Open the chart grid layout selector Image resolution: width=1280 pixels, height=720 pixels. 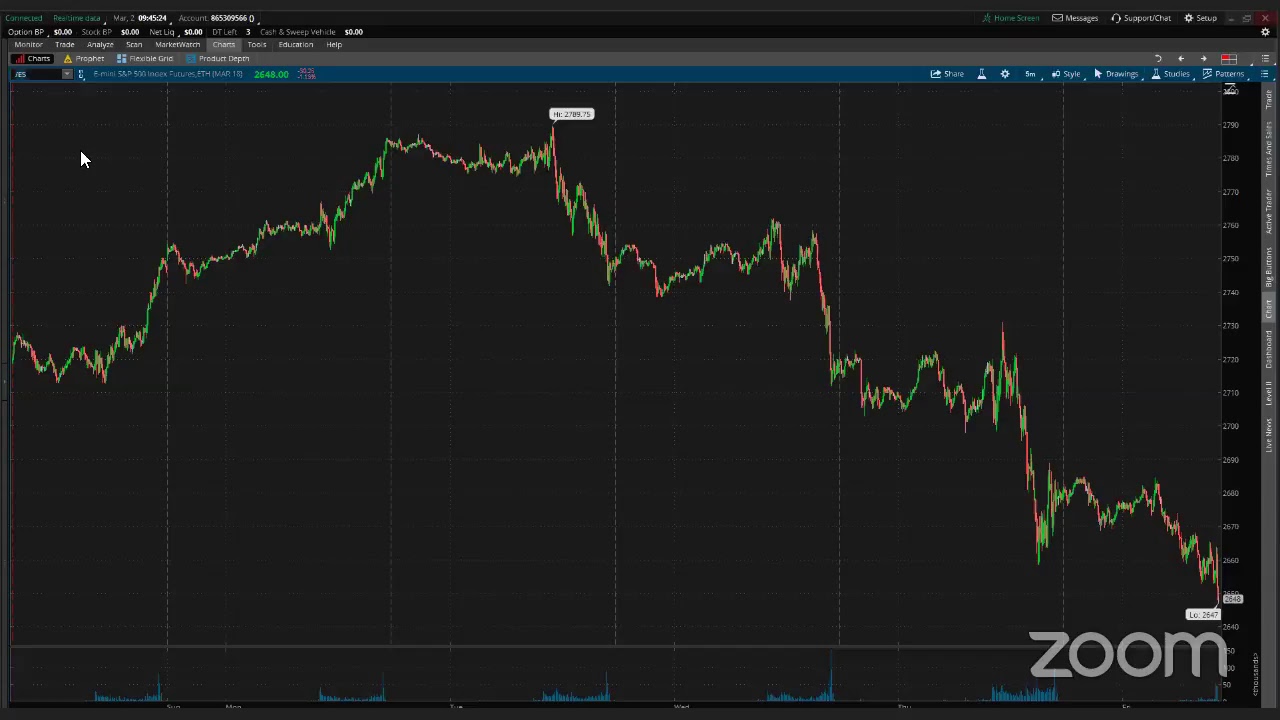tap(1229, 59)
